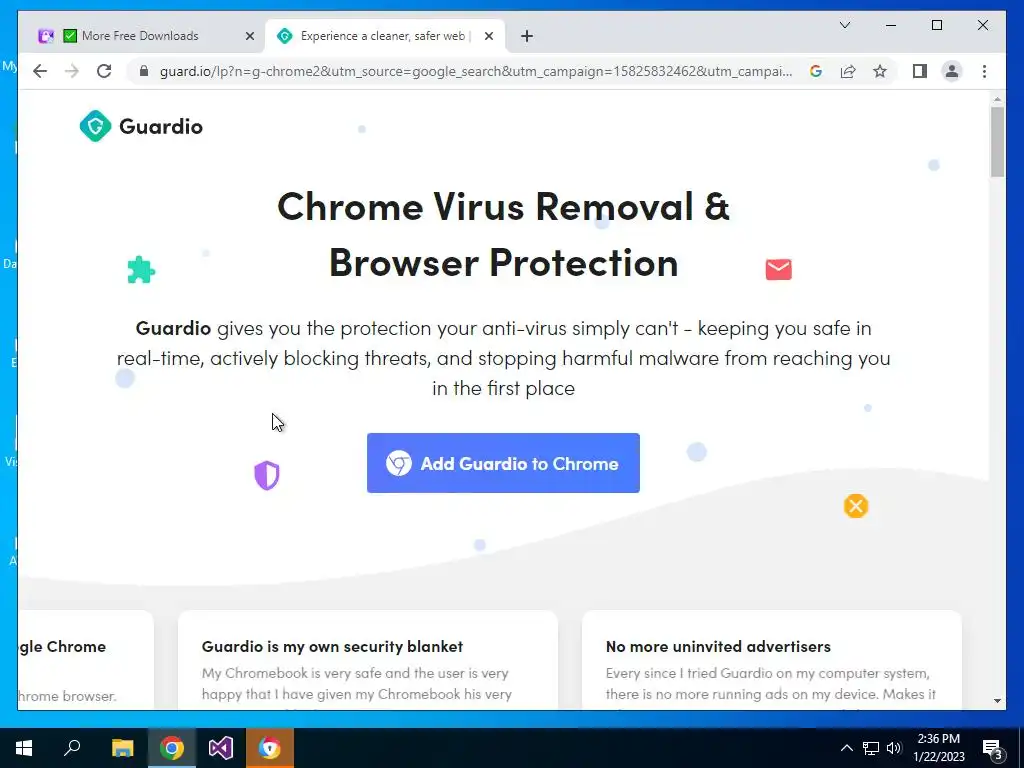The width and height of the screenshot is (1024, 768).
Task: Switch to the More Free Downloads tab
Action: click(140, 36)
